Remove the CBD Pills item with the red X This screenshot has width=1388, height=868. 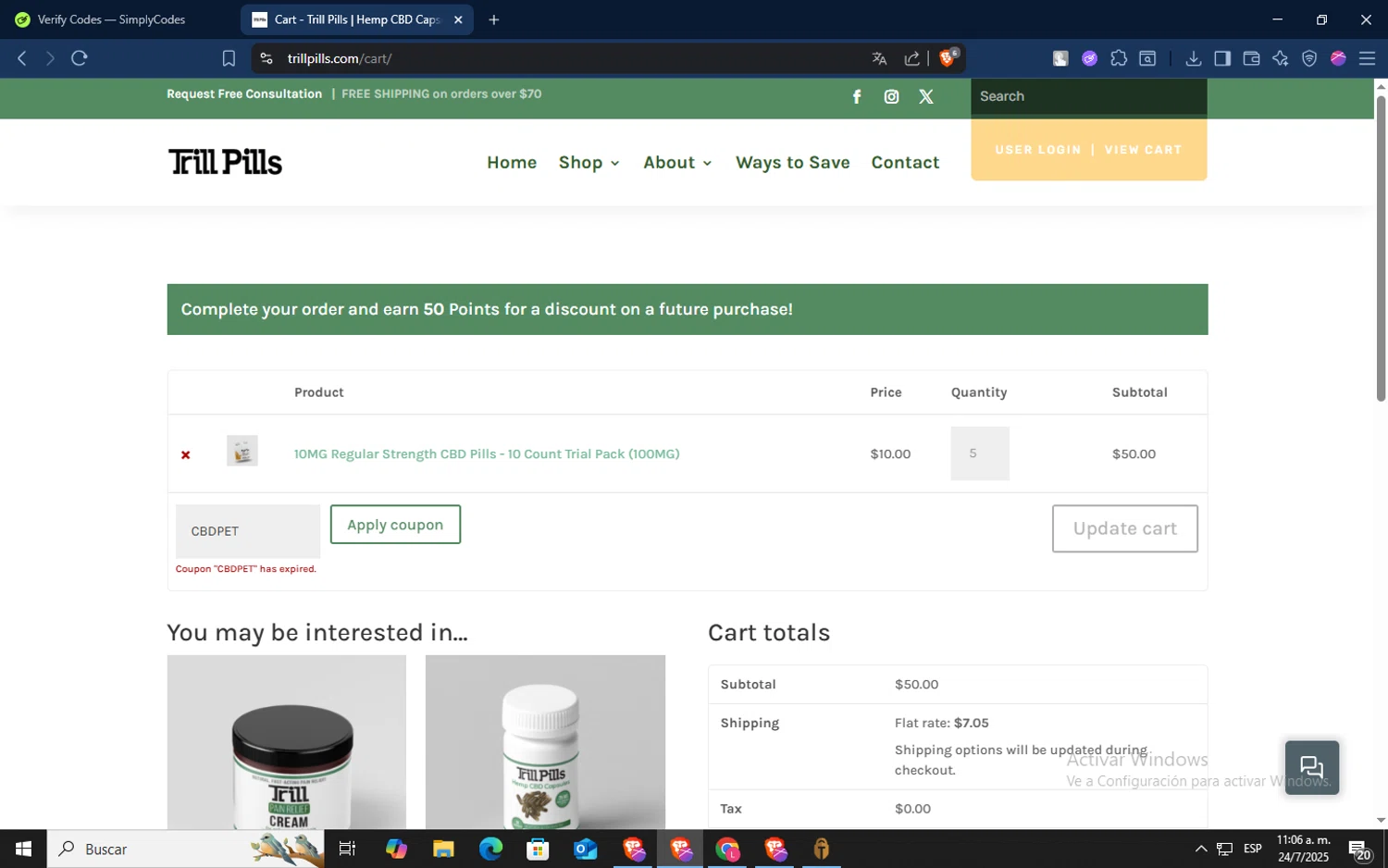(186, 454)
